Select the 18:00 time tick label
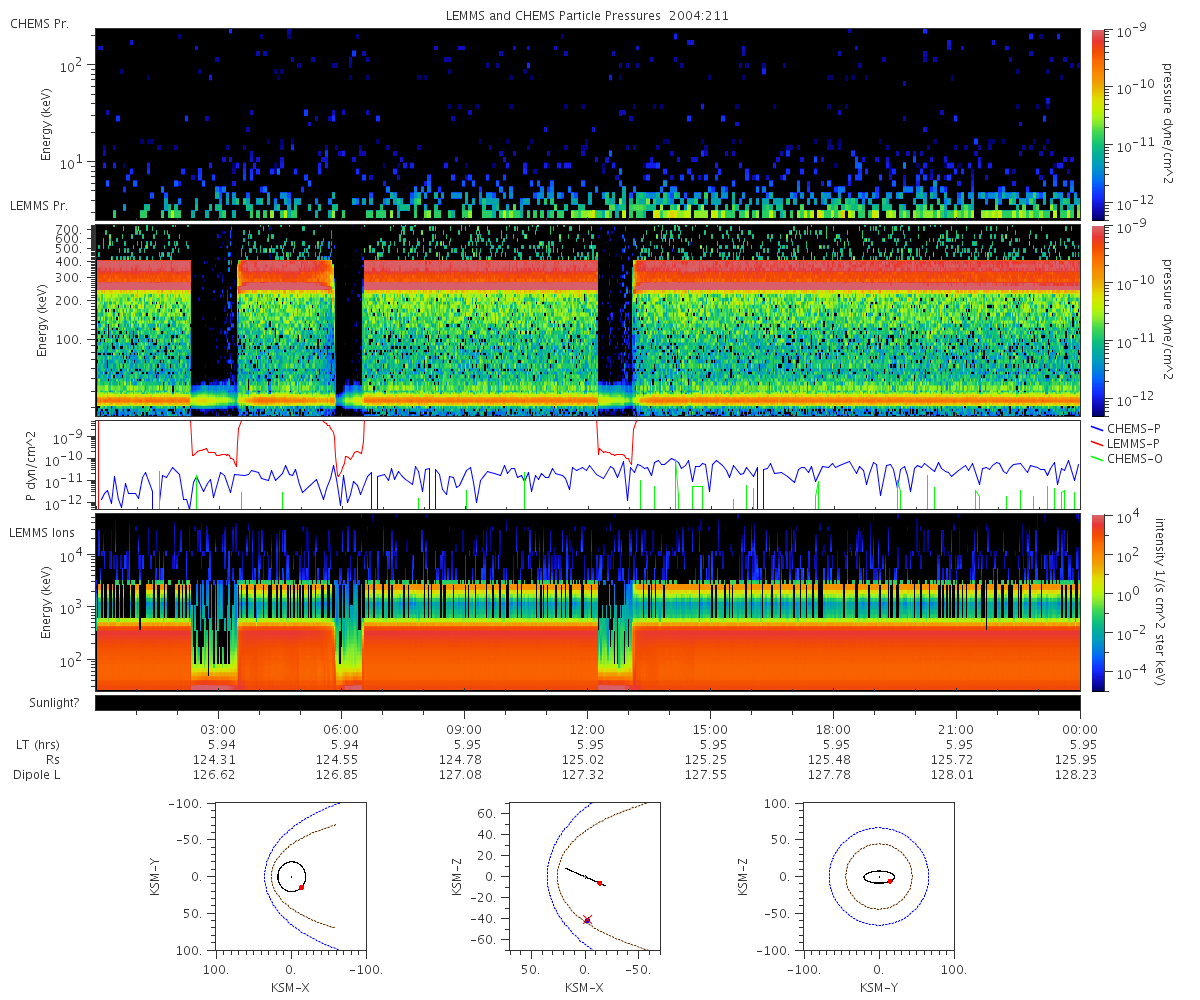 833,729
